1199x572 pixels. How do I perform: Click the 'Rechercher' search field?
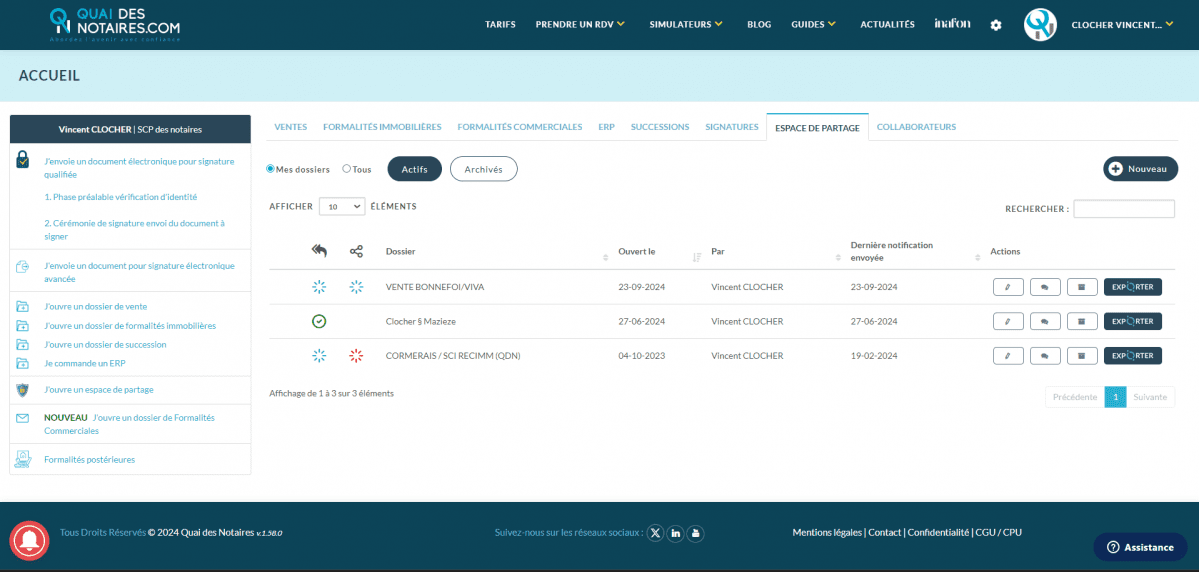tap(1123, 209)
